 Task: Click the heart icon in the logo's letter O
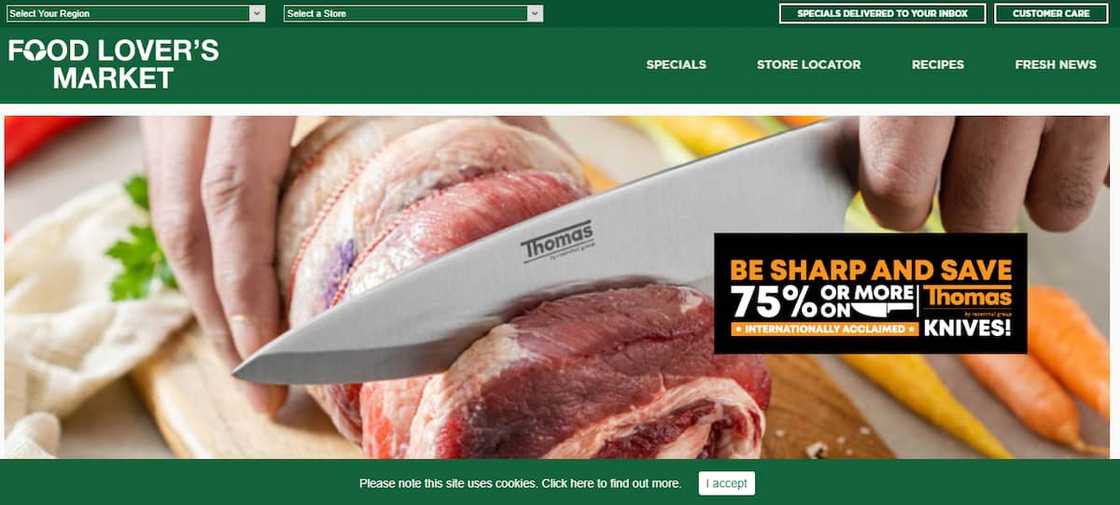[x=35, y=51]
